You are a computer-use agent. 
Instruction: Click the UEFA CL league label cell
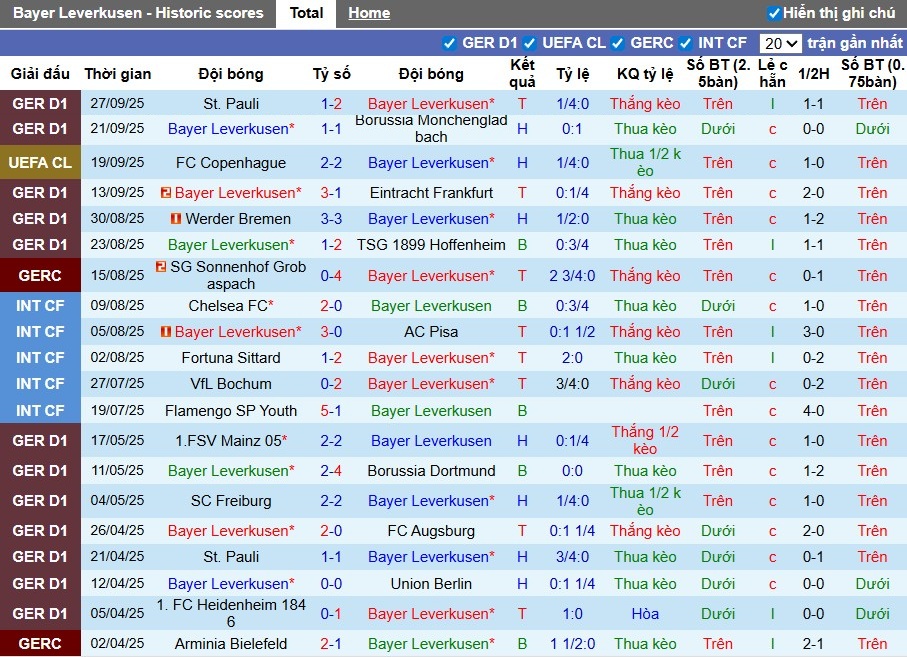point(40,163)
